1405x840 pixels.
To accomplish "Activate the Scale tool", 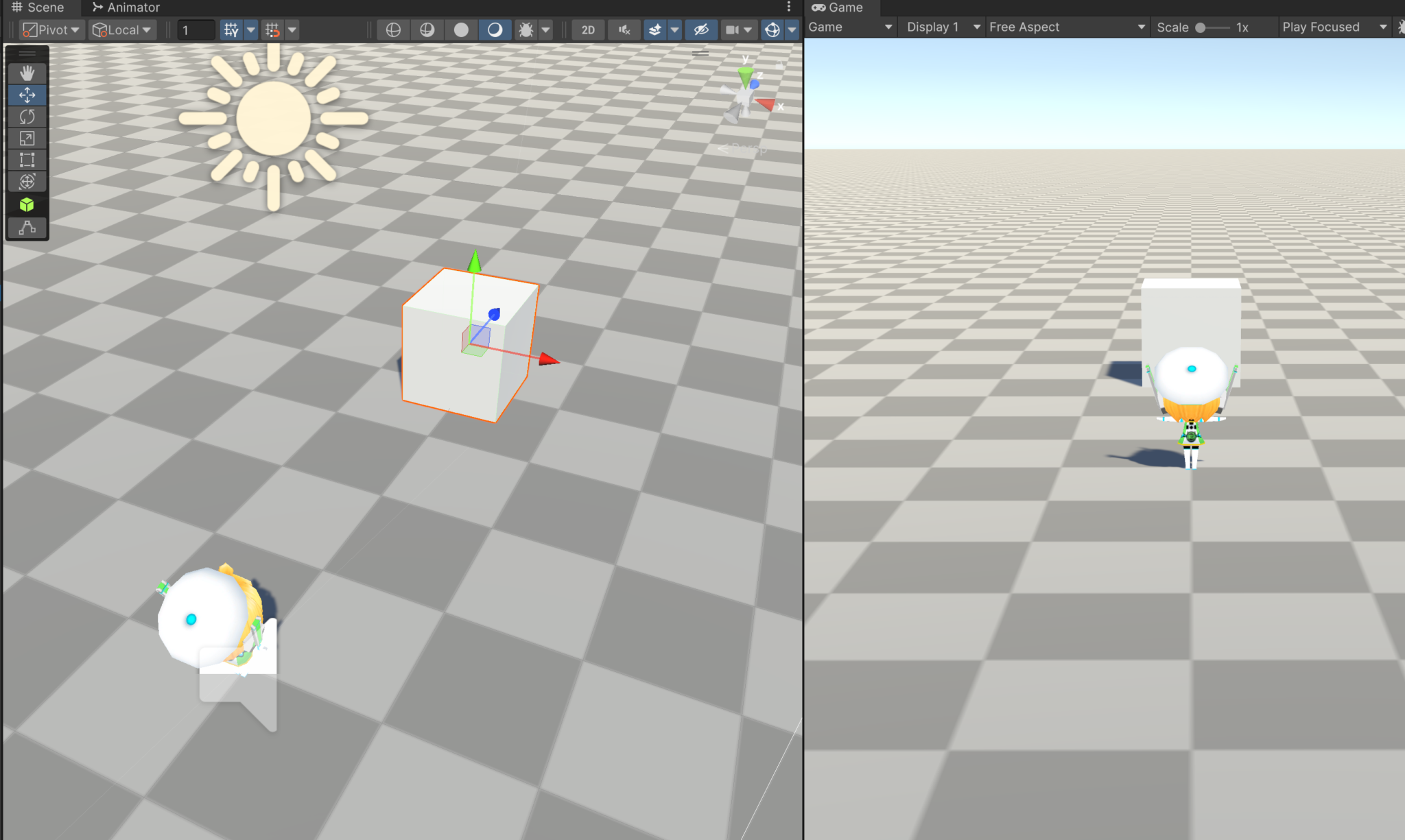I will [27, 138].
